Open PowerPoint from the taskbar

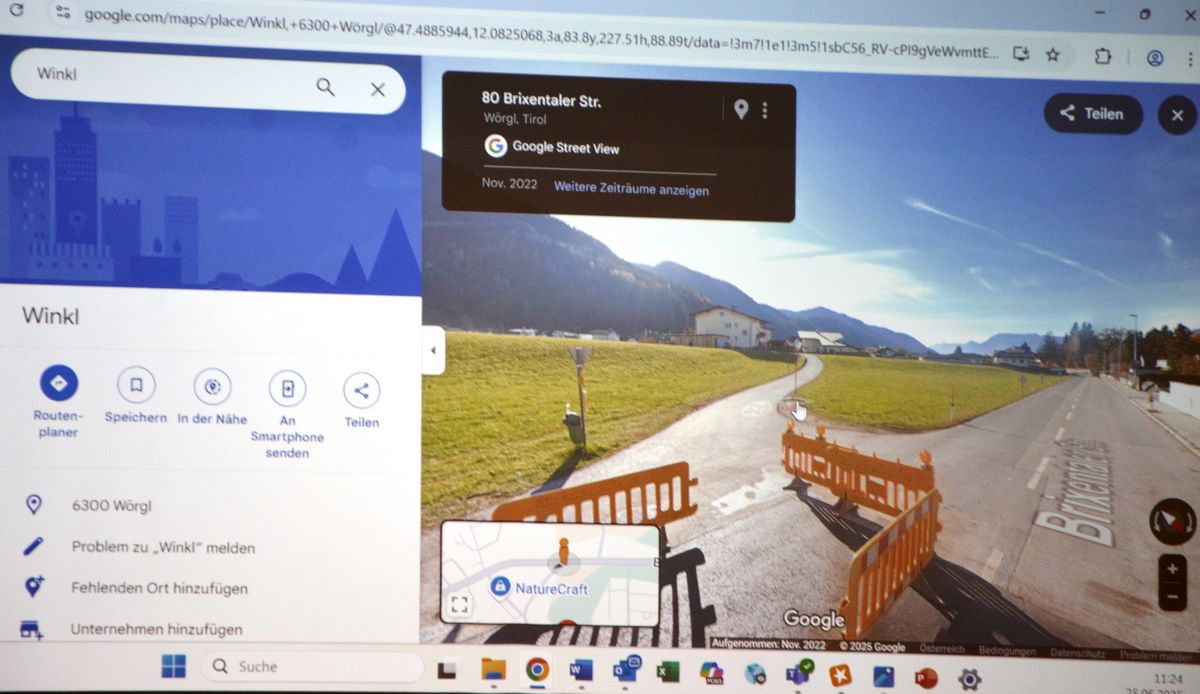point(925,678)
